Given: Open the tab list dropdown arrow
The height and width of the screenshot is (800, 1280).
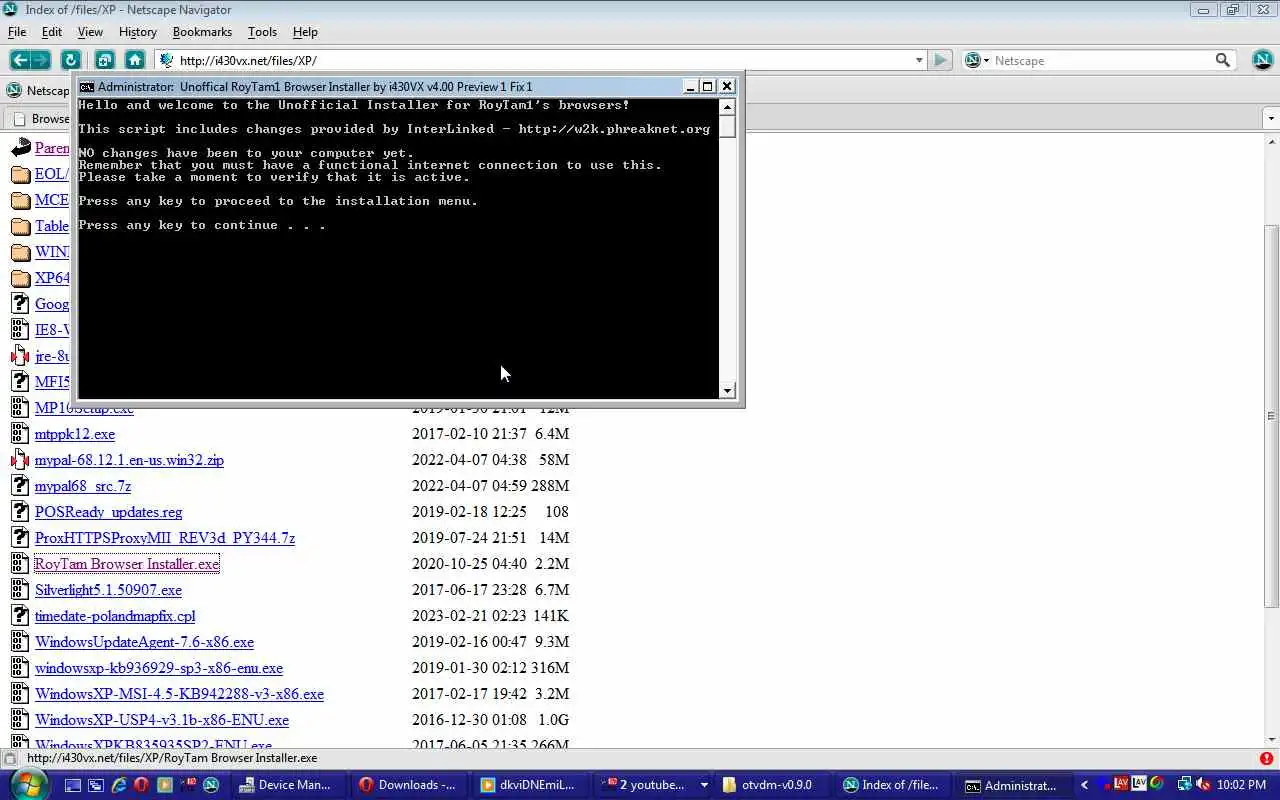Looking at the screenshot, I should (x=1271, y=118).
